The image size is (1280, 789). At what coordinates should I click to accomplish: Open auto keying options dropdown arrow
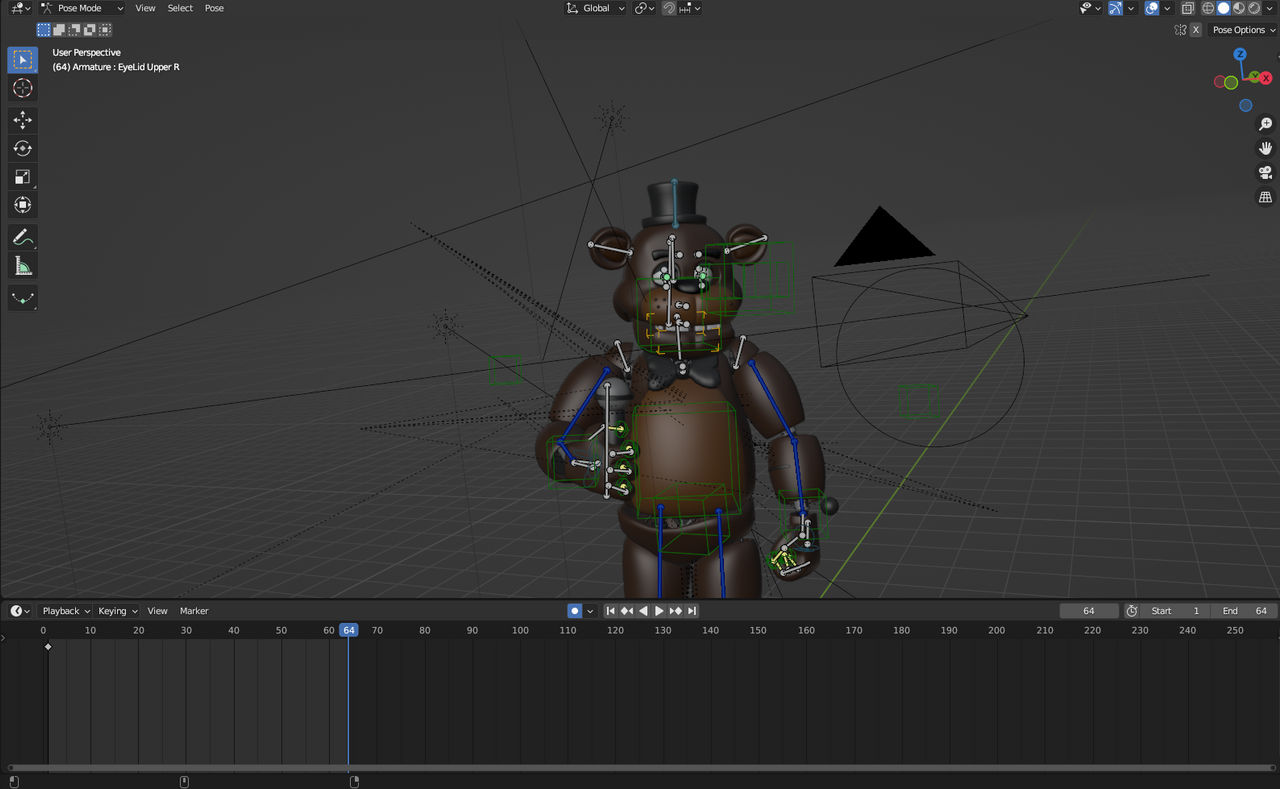pyautogui.click(x=590, y=611)
